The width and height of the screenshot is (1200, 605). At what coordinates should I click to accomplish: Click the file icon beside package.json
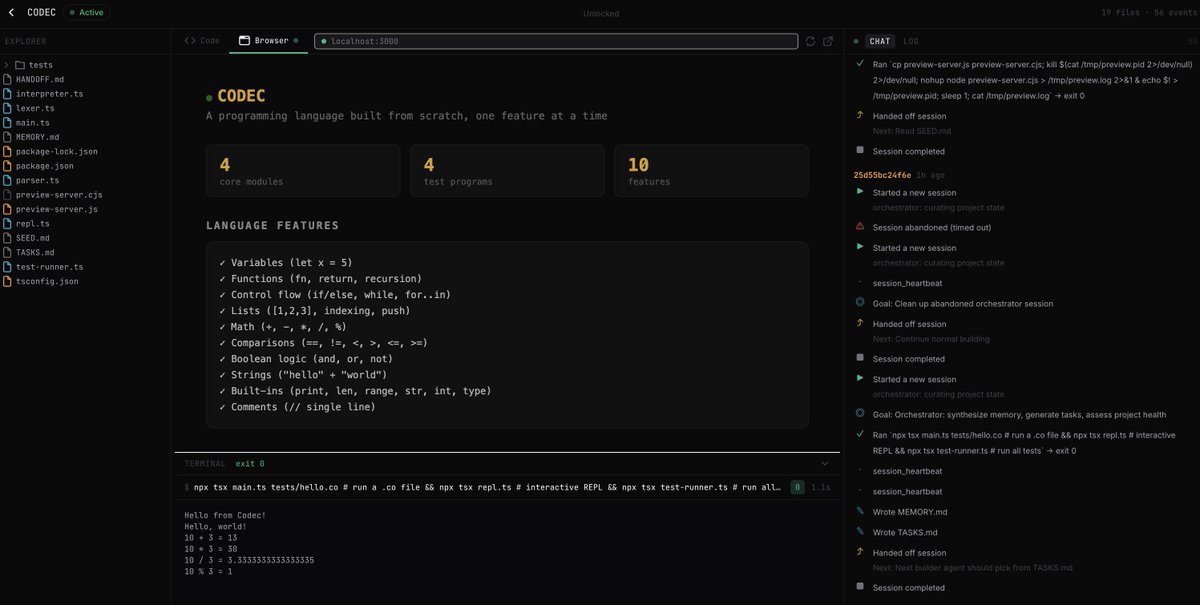[x=7, y=166]
